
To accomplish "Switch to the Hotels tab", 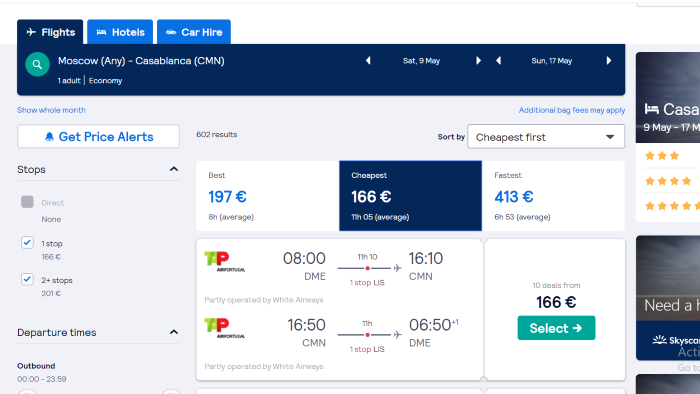I will point(120,32).
